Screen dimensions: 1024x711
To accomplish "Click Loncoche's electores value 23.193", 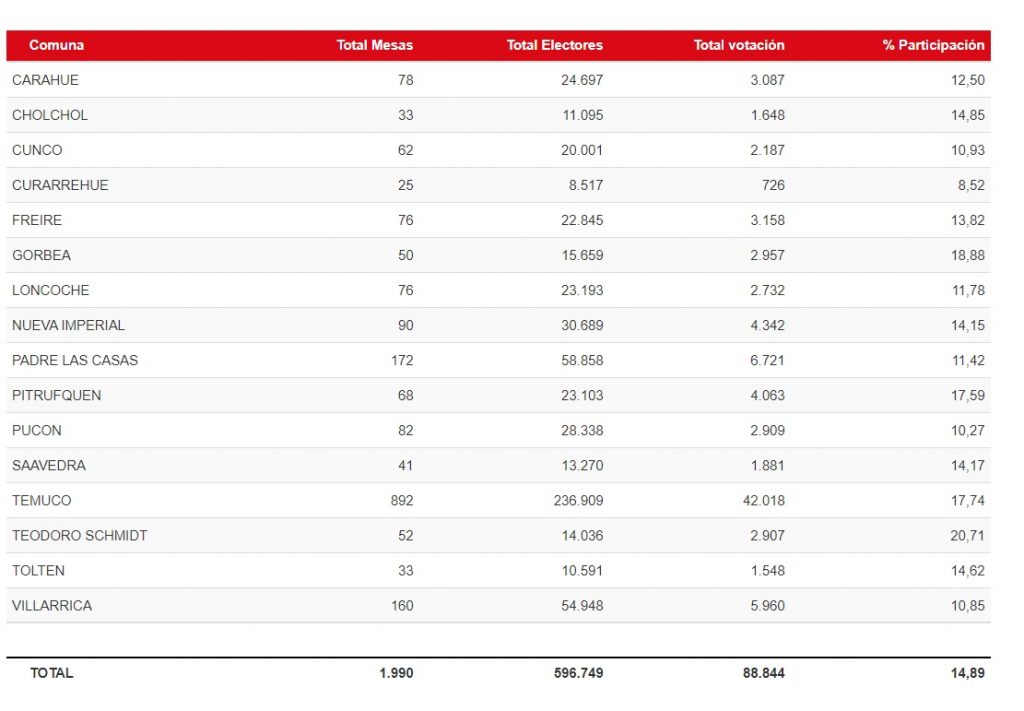I will click(x=582, y=291).
